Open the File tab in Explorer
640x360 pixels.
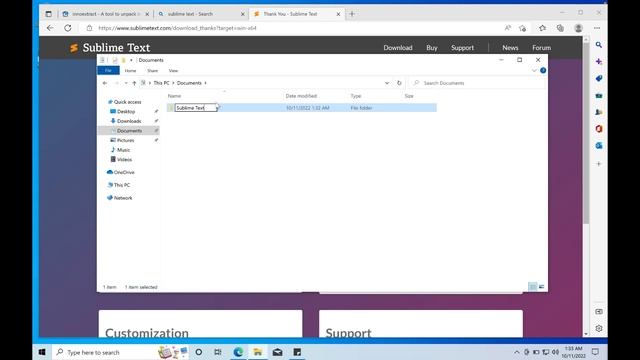click(x=108, y=71)
